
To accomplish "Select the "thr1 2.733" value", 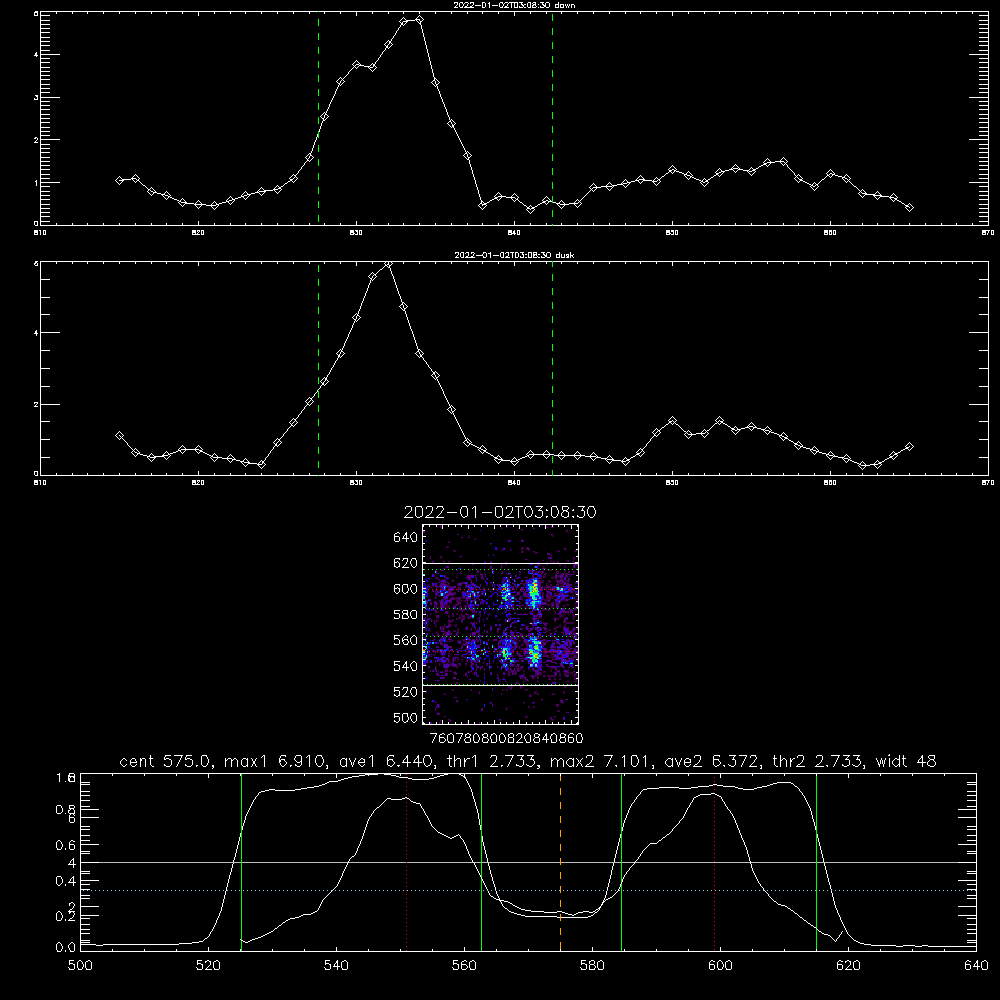I will pyautogui.click(x=492, y=761).
